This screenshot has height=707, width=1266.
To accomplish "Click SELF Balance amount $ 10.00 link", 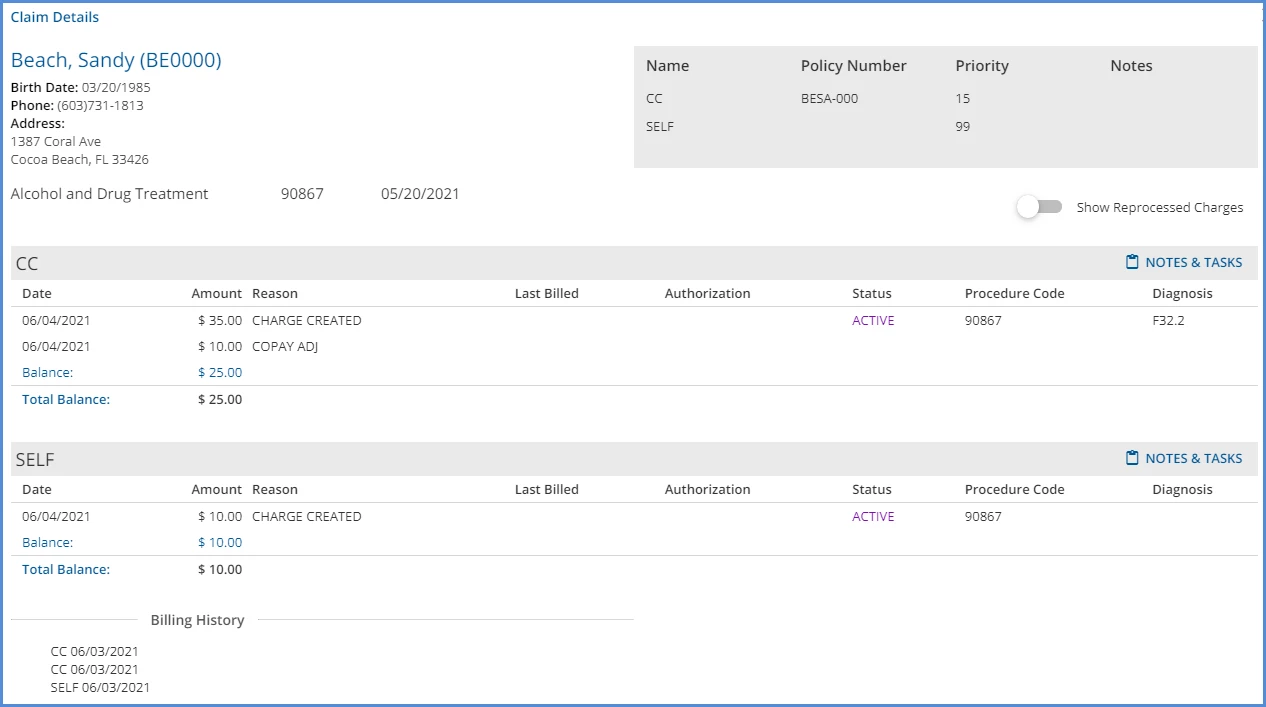I will click(220, 542).
